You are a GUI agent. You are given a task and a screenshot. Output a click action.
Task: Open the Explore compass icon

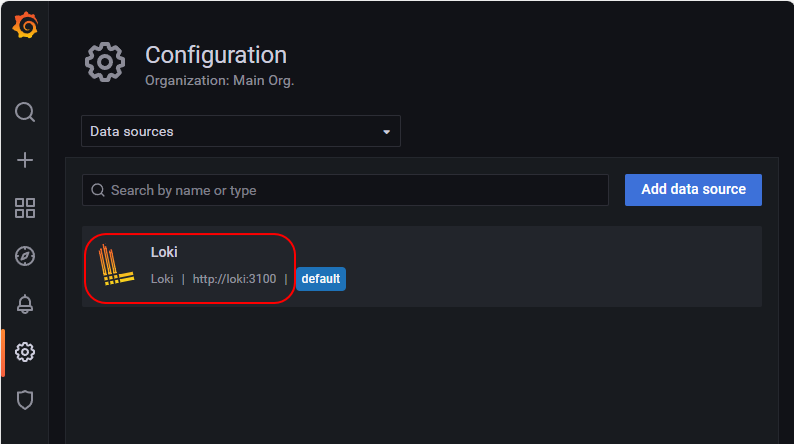[25, 256]
